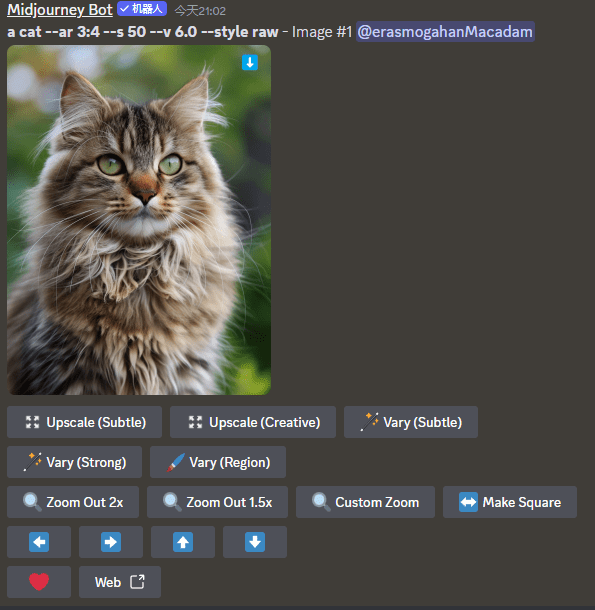Open image on Web via external link button
The height and width of the screenshot is (610, 595).
point(120,582)
